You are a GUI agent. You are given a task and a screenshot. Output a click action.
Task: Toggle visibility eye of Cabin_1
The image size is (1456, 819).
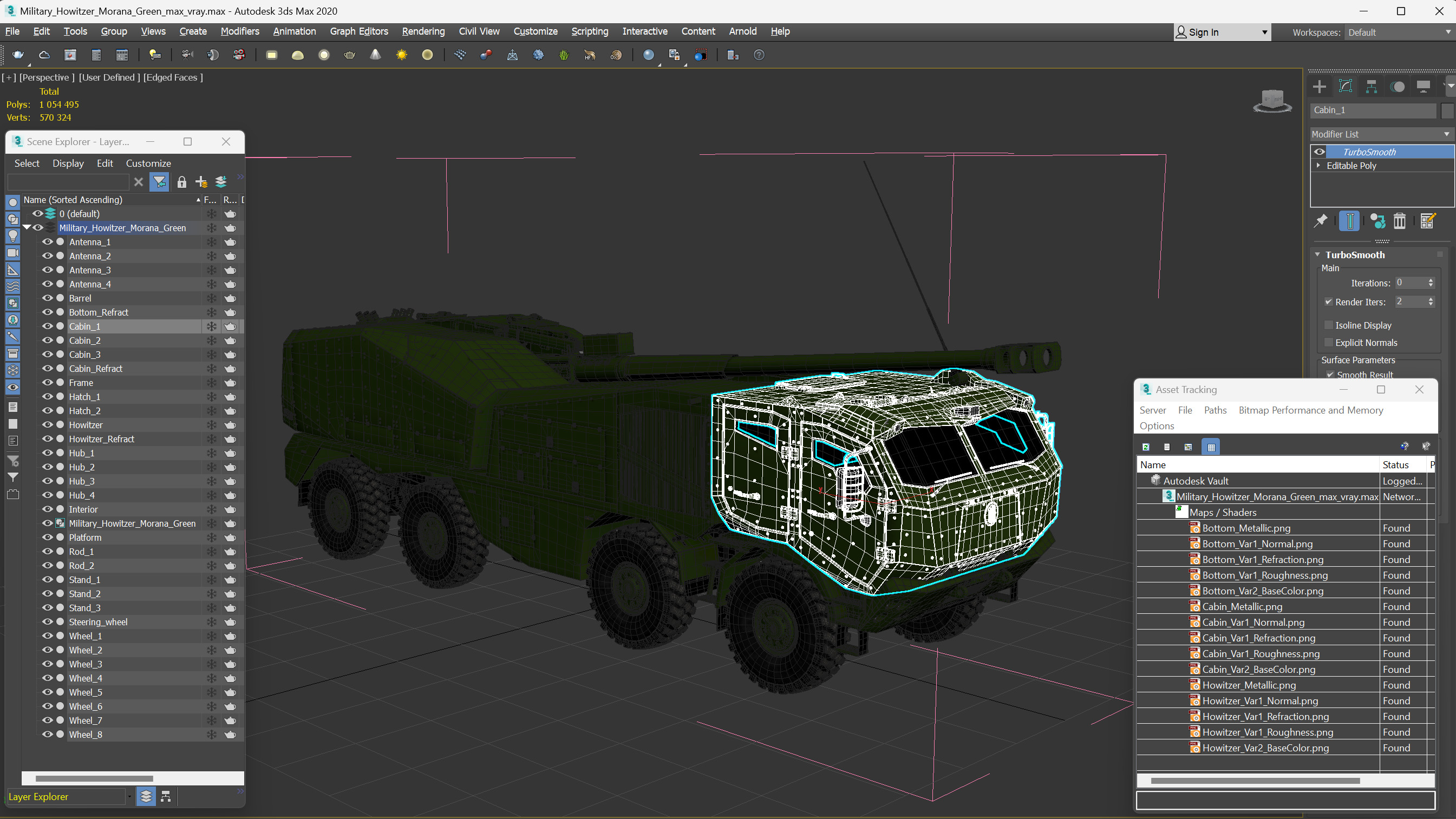[48, 326]
